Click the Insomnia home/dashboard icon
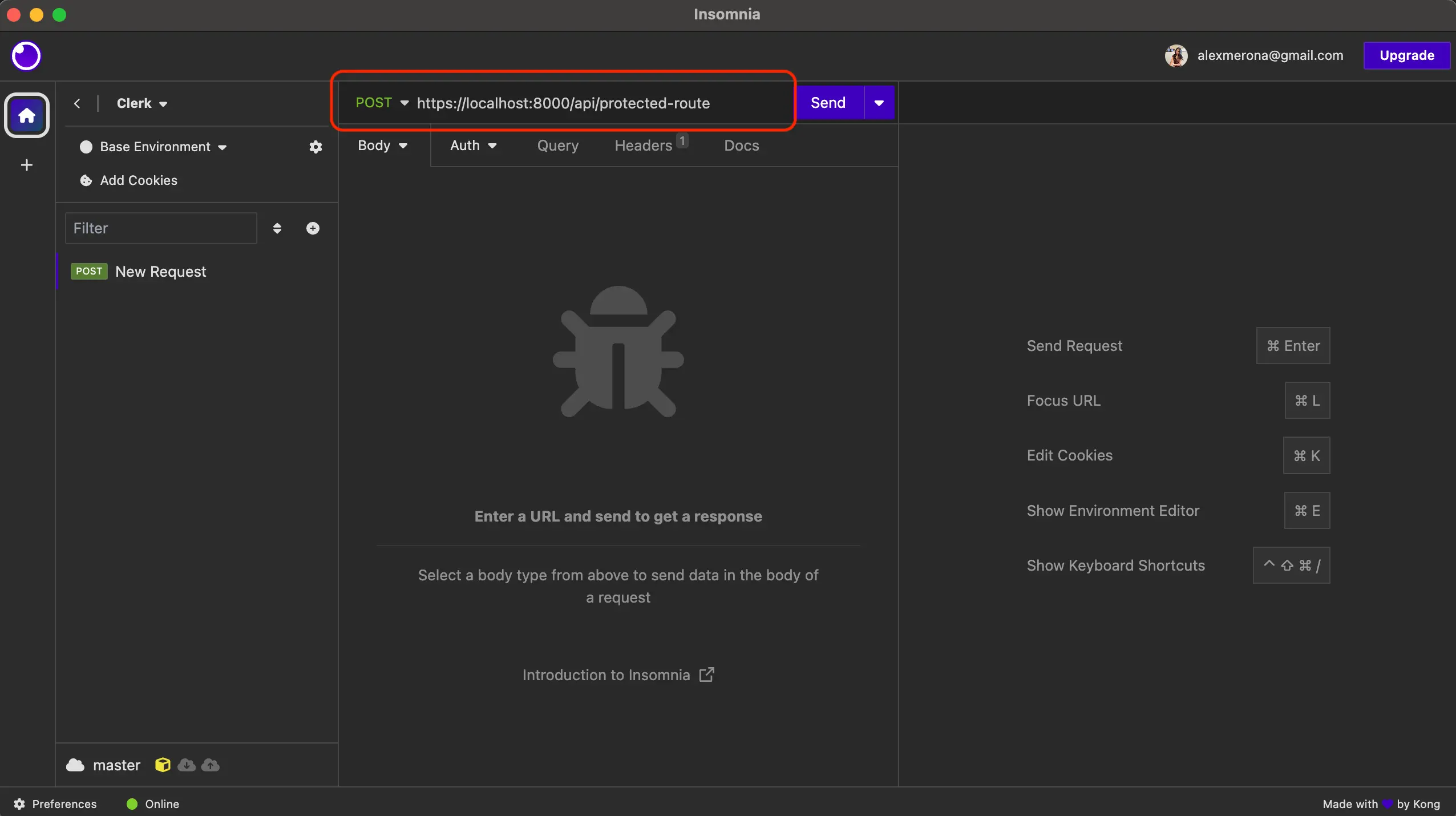The image size is (1456, 816). pyautogui.click(x=28, y=115)
